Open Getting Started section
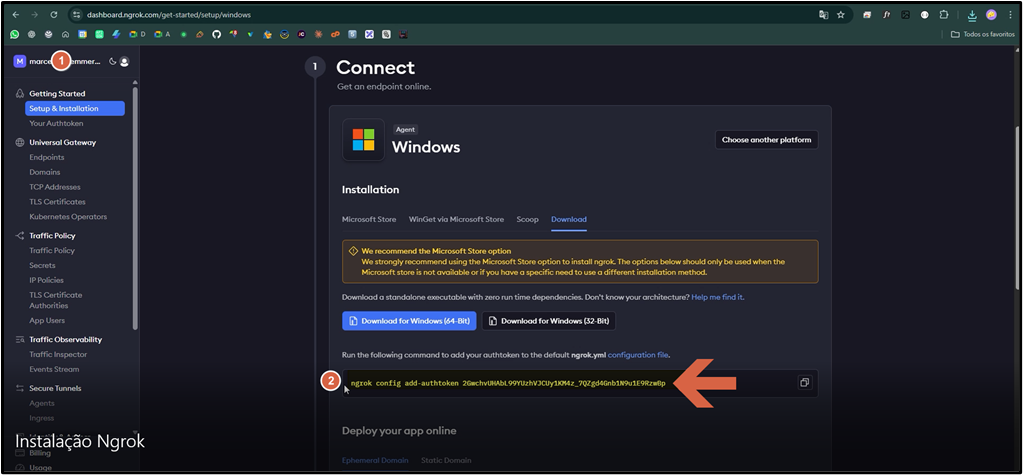The width and height of the screenshot is (1023, 475). coord(57,94)
